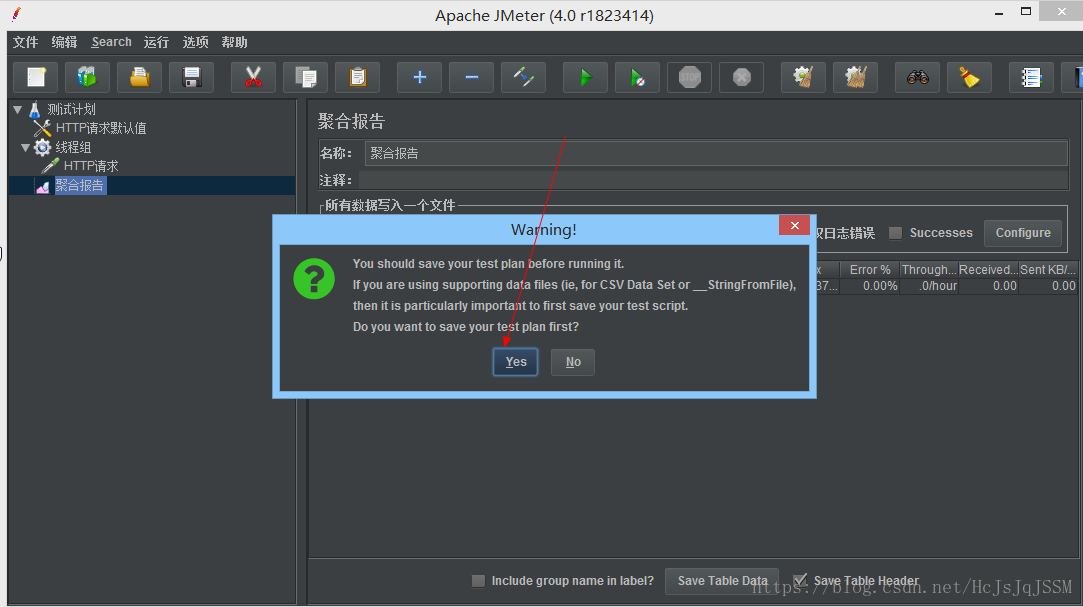Open the 帮助 menu
The width and height of the screenshot is (1083, 607).
click(x=234, y=42)
